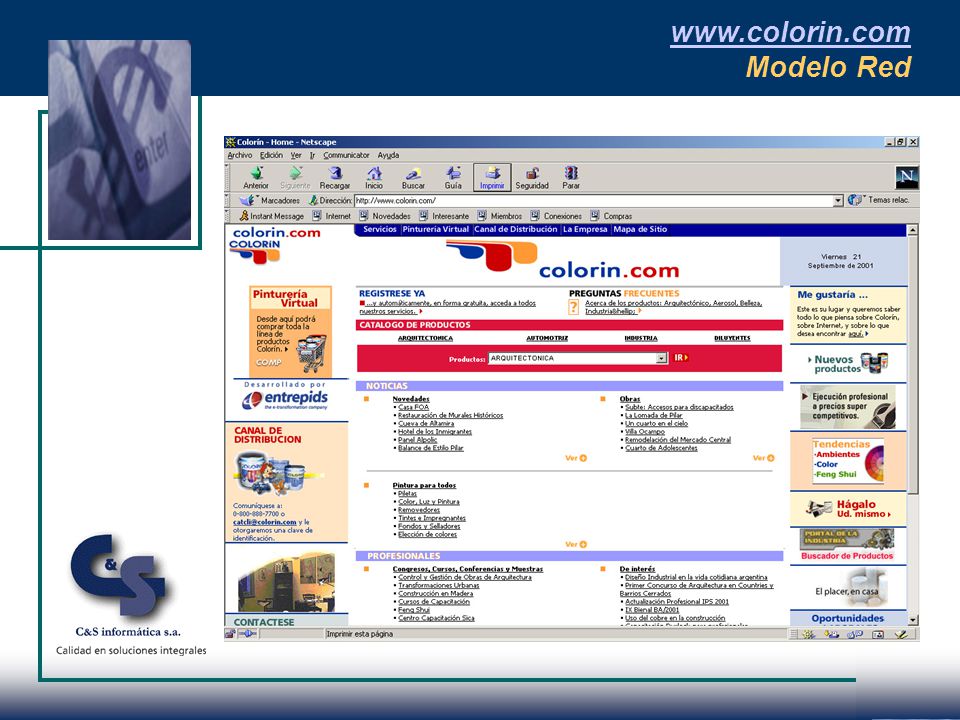Click the Hágalo Ud. mismo banner

pyautogui.click(x=848, y=509)
